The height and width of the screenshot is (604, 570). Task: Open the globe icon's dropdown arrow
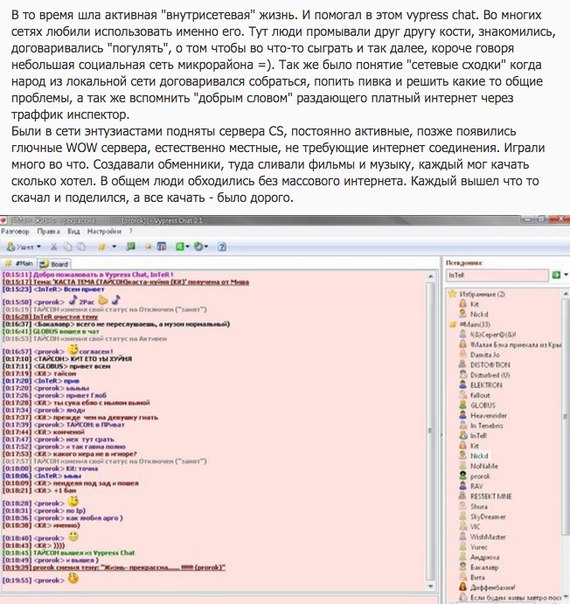point(206,247)
